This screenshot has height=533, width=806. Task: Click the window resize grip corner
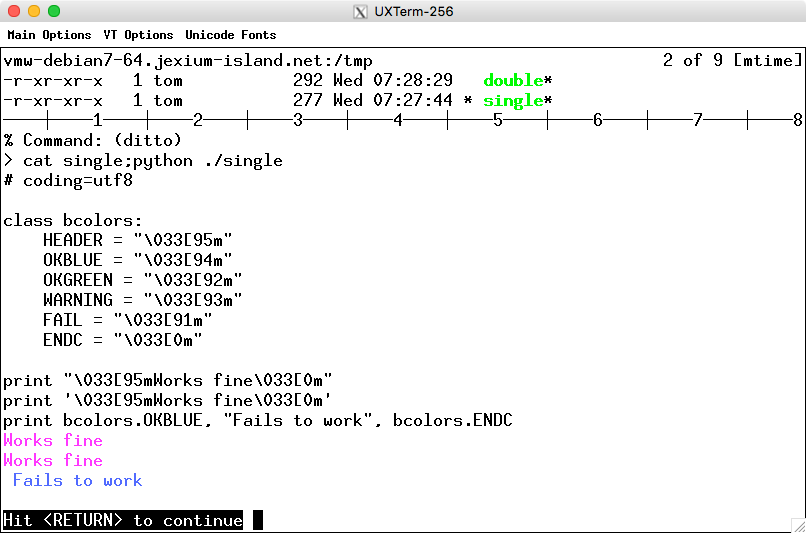(798, 525)
